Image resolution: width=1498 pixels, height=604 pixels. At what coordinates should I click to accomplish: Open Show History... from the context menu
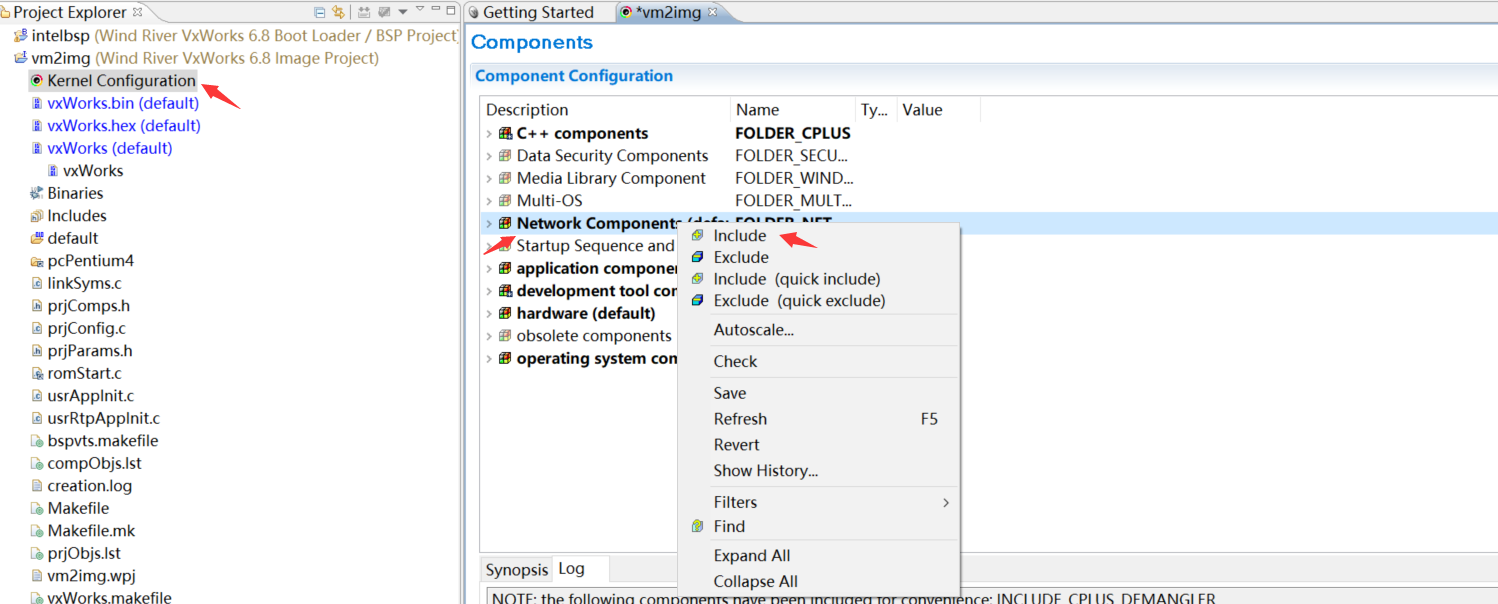pyautogui.click(x=819, y=470)
